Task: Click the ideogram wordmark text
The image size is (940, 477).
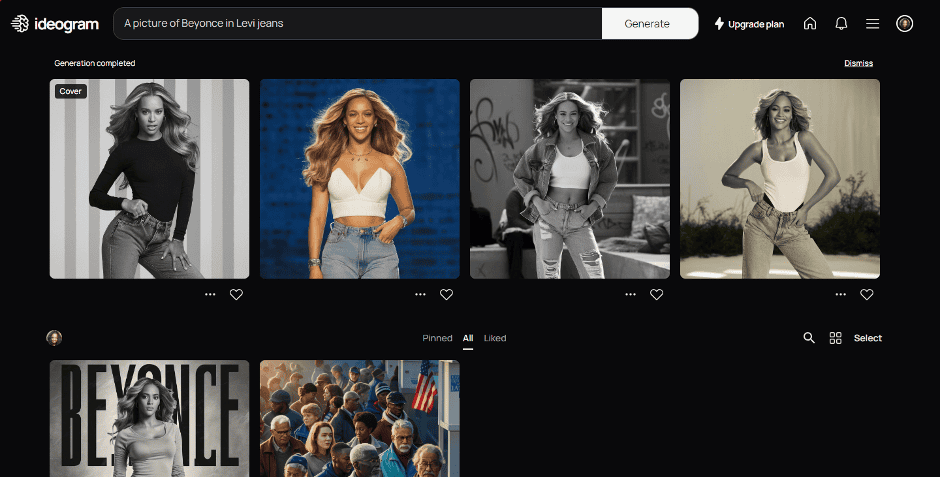Action: pyautogui.click(x=67, y=24)
